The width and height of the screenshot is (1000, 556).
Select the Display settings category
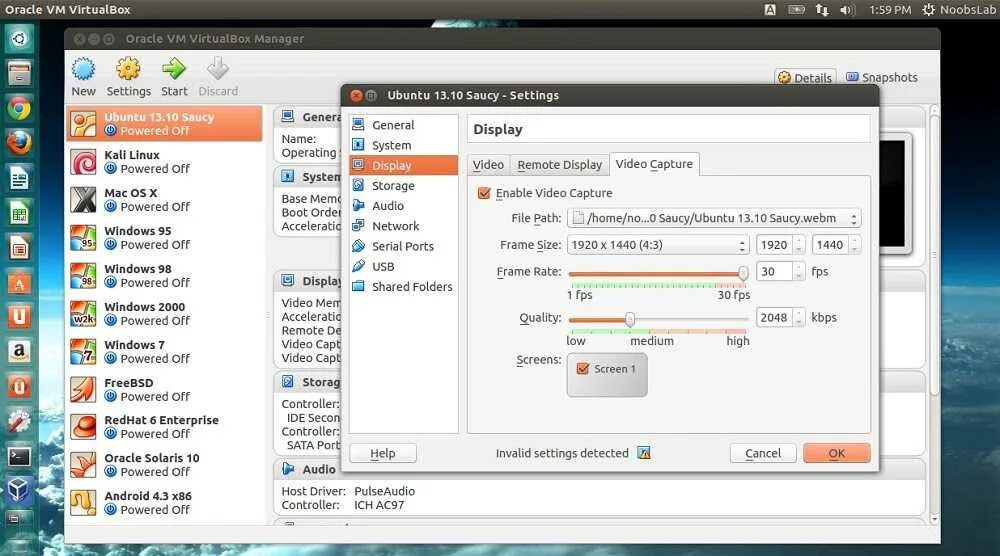click(403, 165)
